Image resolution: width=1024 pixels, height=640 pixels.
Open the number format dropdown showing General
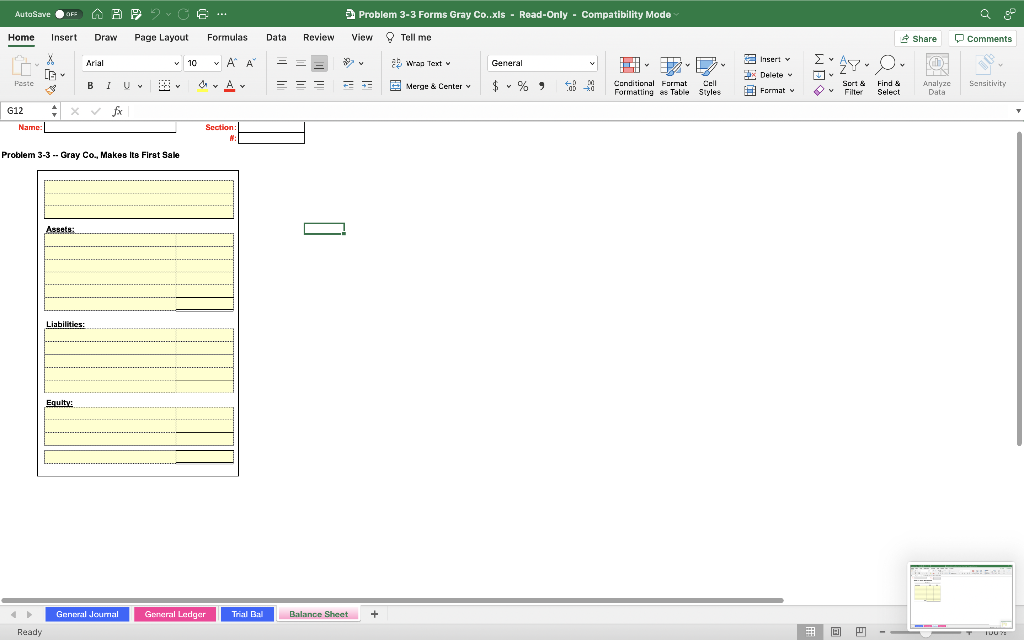pos(542,62)
